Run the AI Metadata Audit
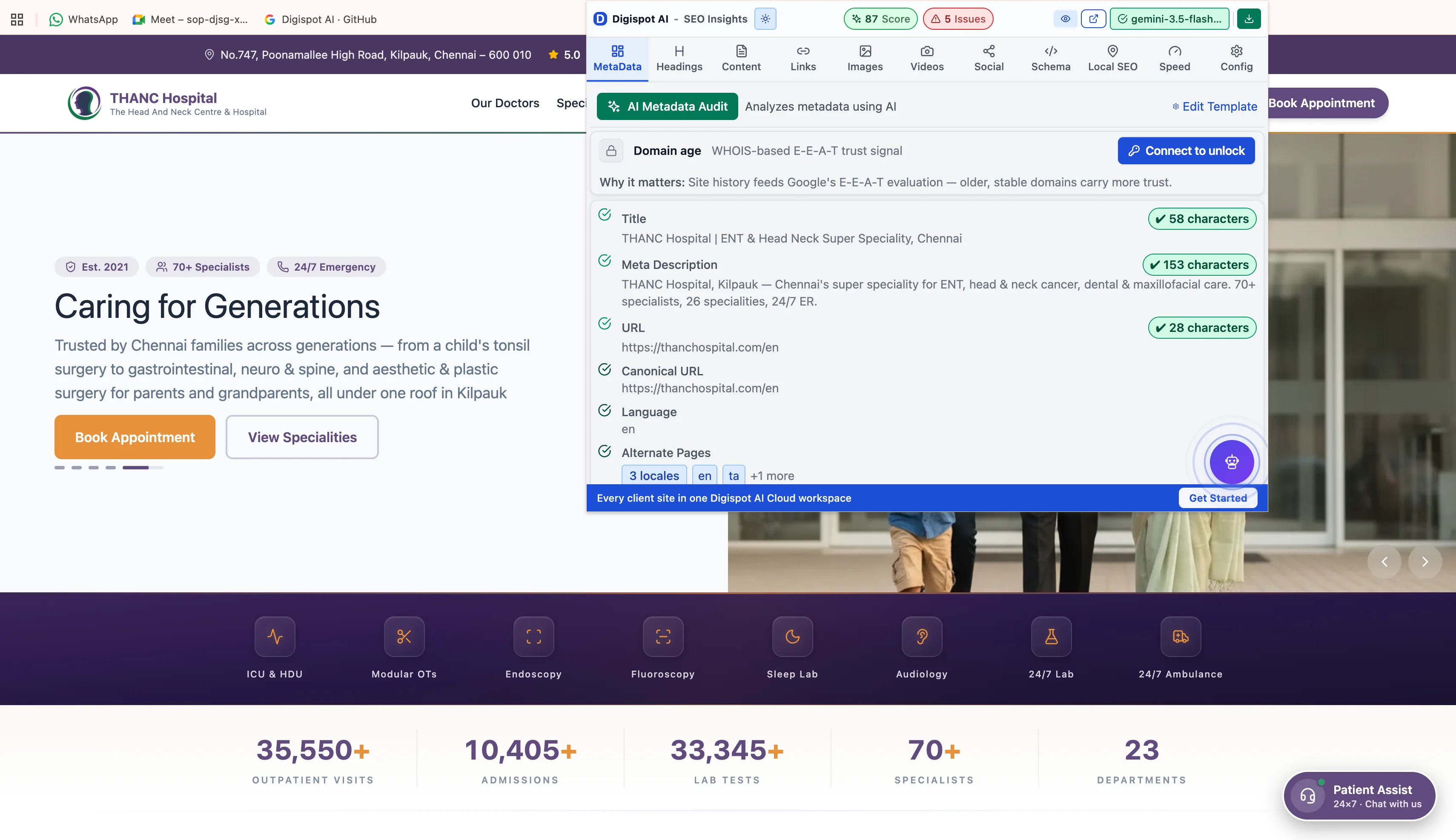 pos(667,107)
